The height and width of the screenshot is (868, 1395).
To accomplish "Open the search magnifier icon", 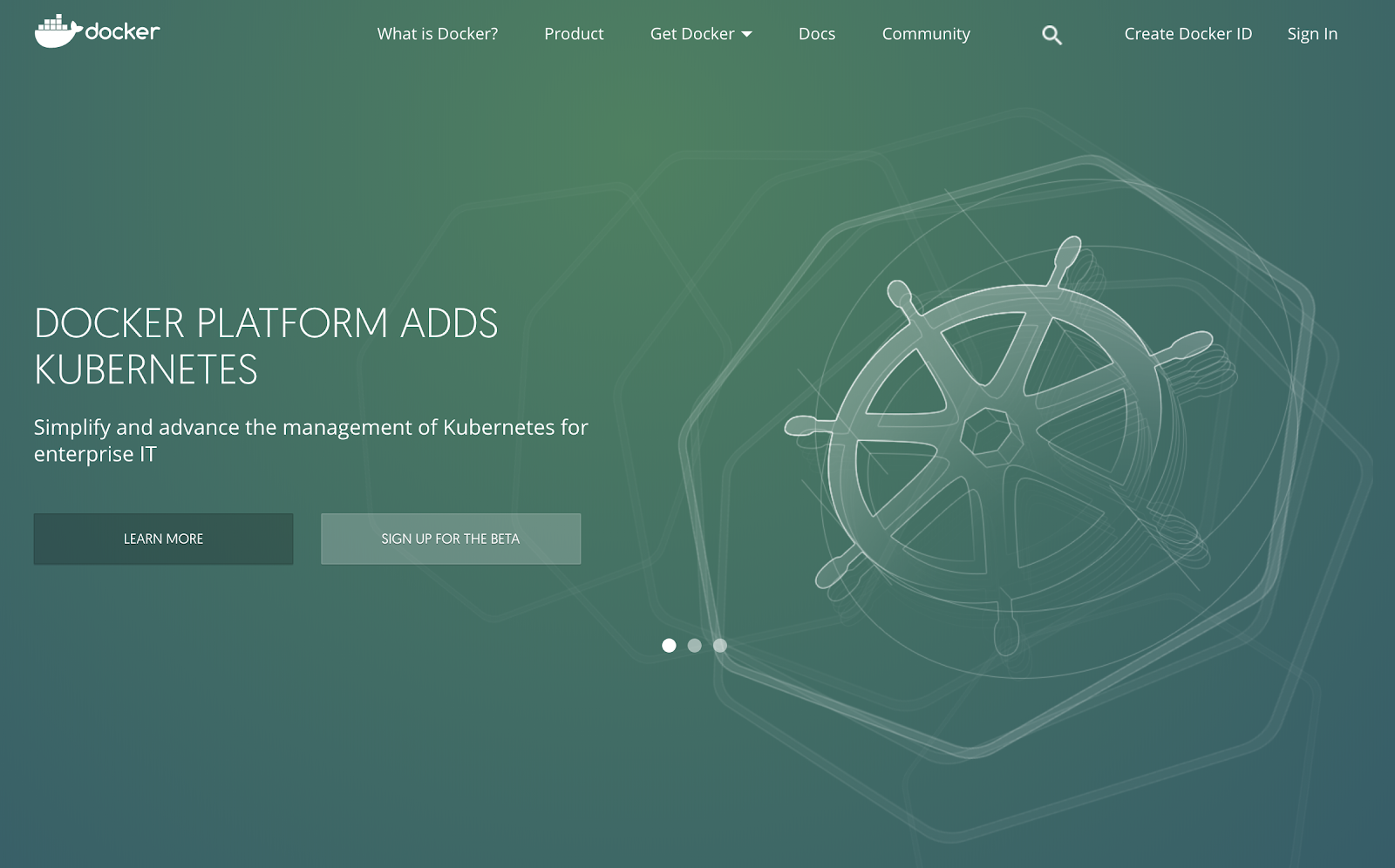I will pyautogui.click(x=1051, y=35).
